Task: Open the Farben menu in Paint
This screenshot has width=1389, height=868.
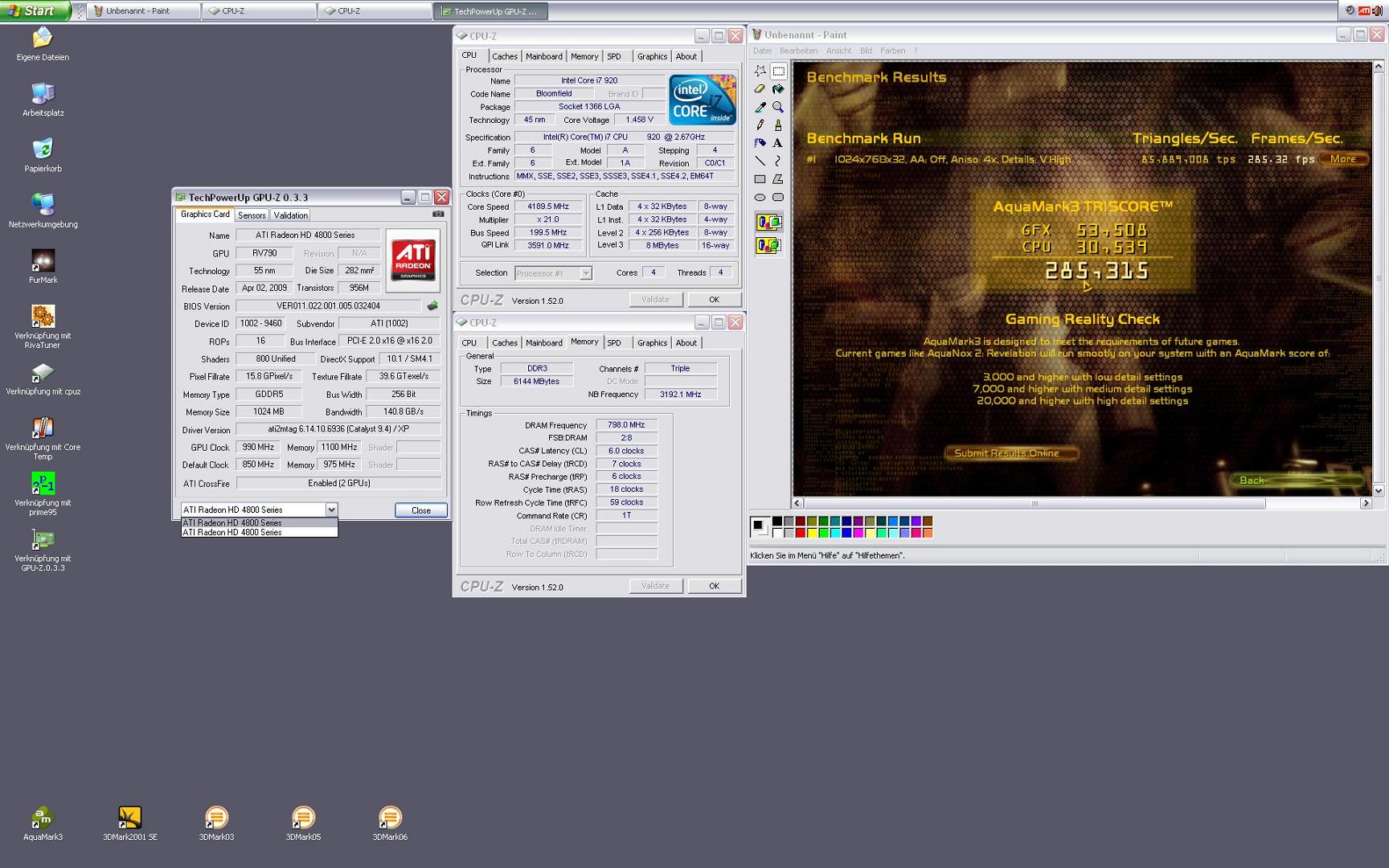Action: [892, 51]
